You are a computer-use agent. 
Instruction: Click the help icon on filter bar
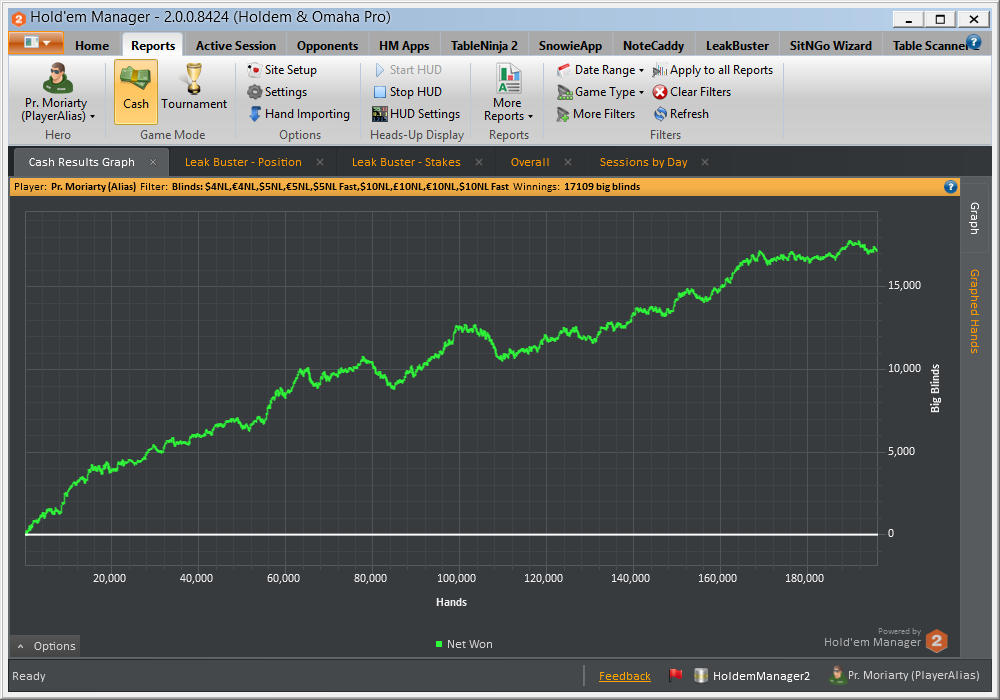(x=950, y=186)
